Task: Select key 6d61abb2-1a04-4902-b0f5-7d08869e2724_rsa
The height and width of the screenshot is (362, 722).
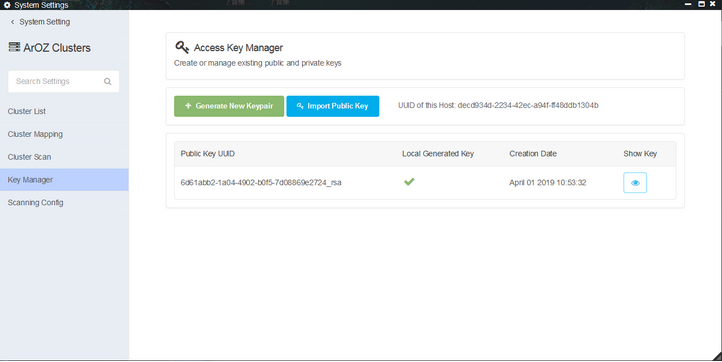Action: click(x=261, y=183)
